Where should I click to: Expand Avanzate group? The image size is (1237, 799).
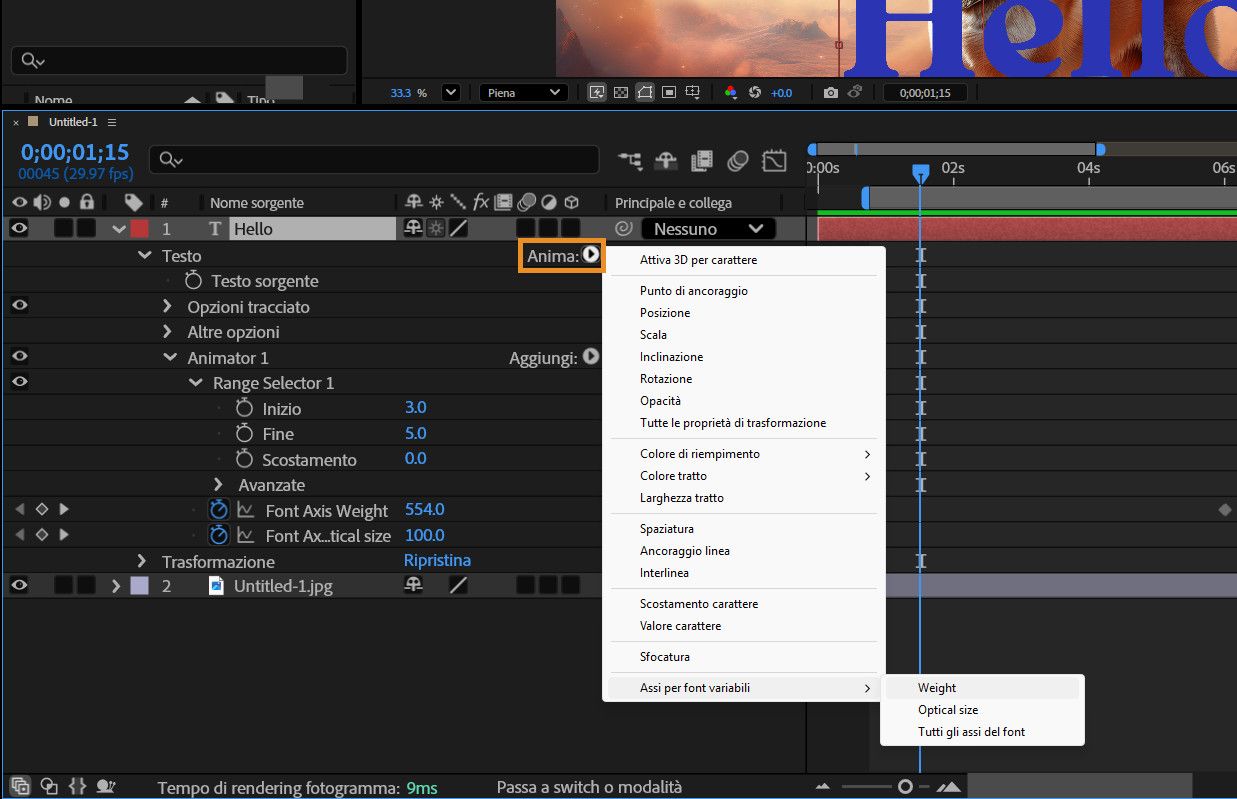[218, 484]
